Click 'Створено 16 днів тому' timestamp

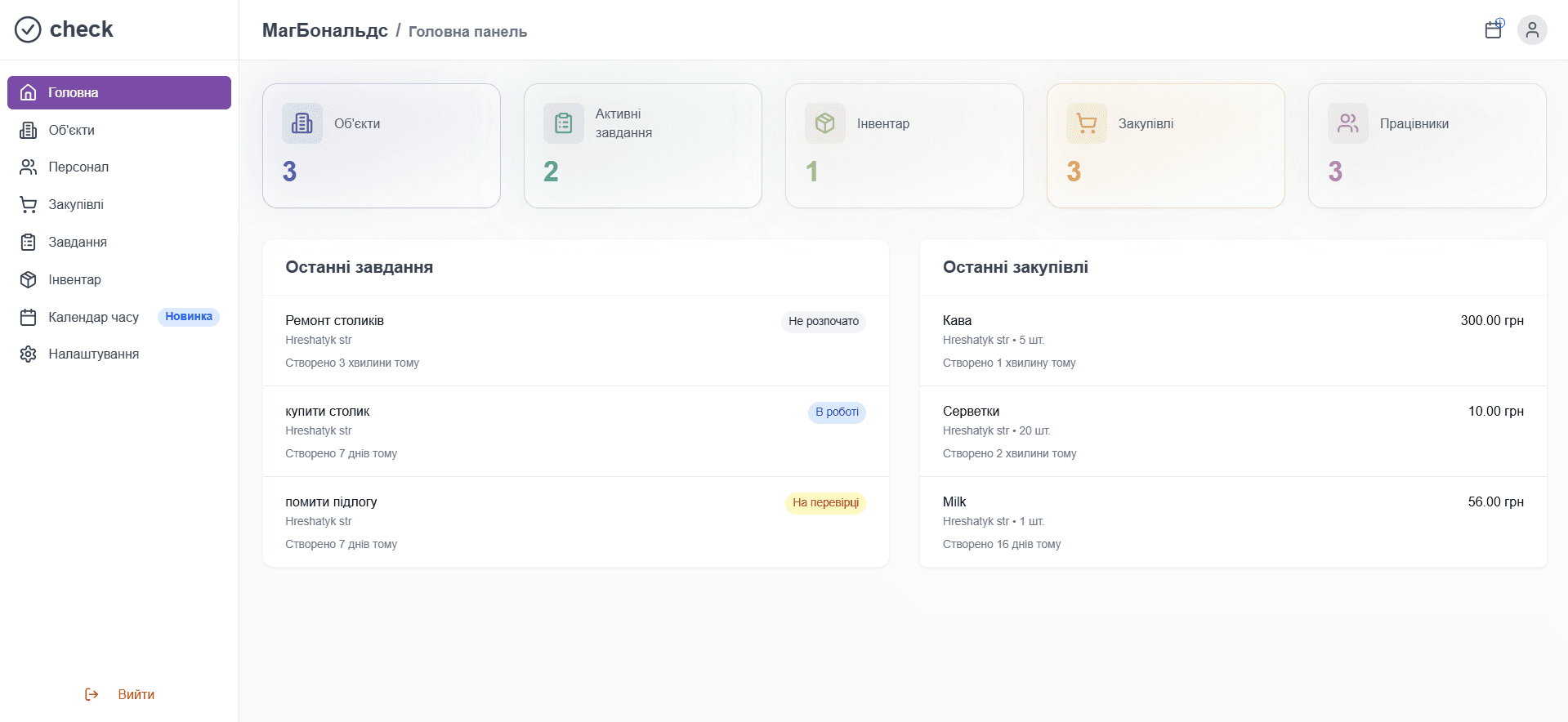coord(1002,544)
